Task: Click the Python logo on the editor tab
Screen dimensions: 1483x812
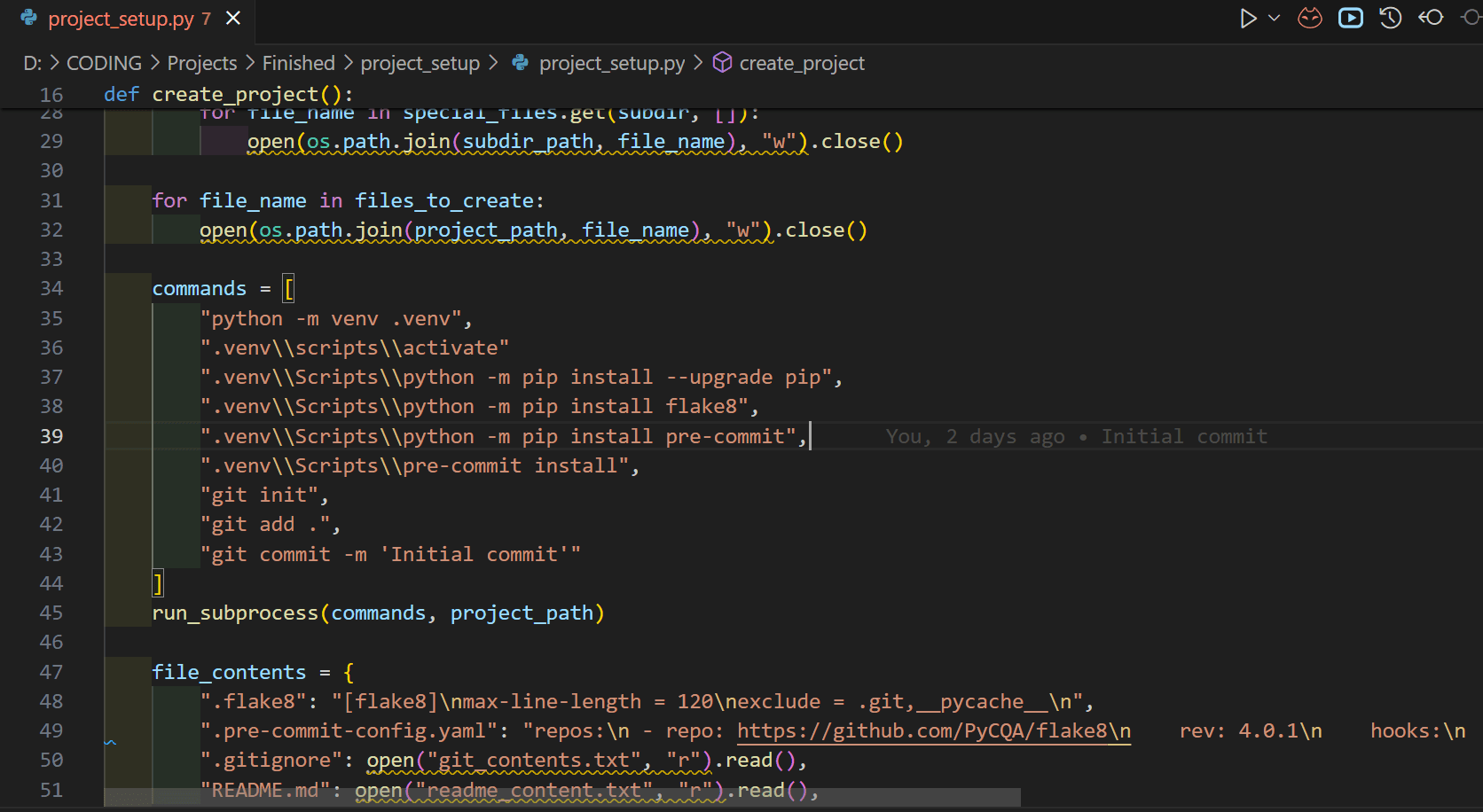Action: coord(27,17)
